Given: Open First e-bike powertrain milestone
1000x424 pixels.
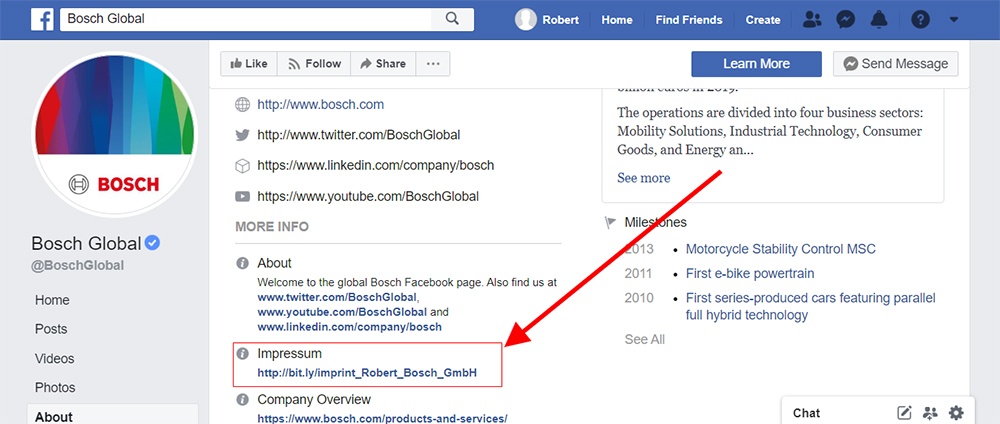Looking at the screenshot, I should [750, 274].
